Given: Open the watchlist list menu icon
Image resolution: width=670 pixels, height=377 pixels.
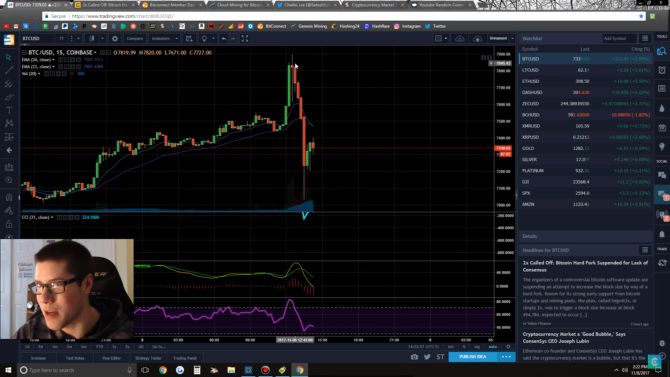Looking at the screenshot, I should coord(645,38).
